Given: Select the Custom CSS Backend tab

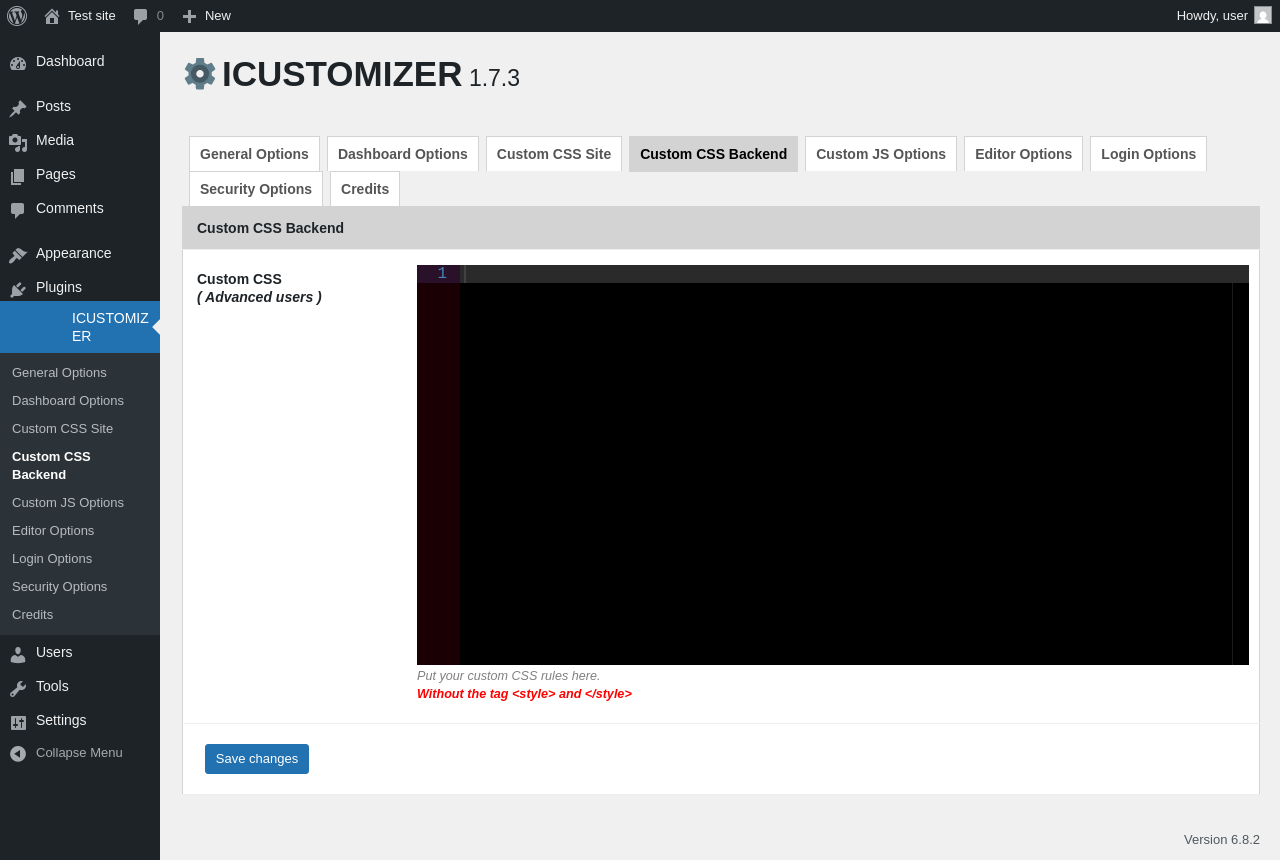Looking at the screenshot, I should click(x=714, y=154).
